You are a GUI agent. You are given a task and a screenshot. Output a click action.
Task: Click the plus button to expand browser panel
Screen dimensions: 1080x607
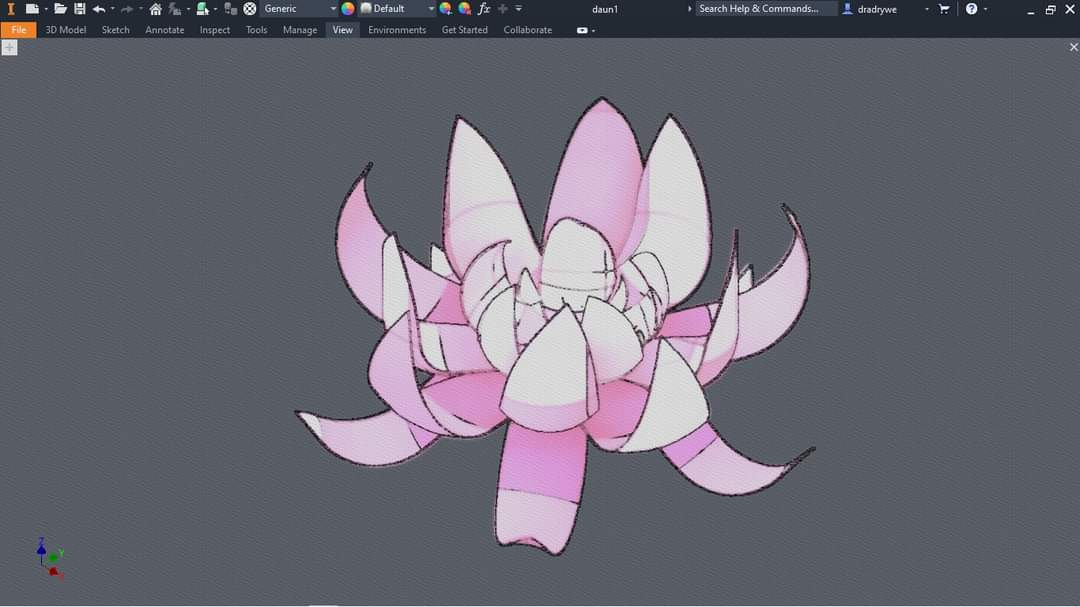coord(9,47)
